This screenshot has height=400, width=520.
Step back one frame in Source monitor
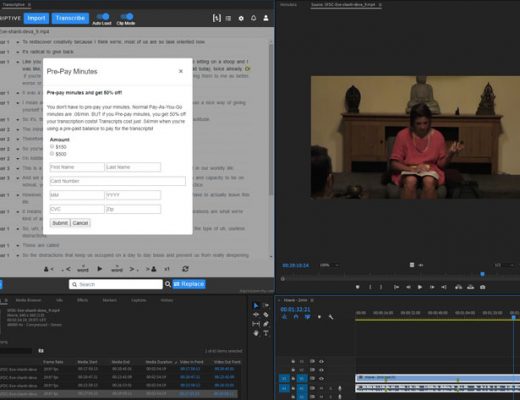click(408, 287)
